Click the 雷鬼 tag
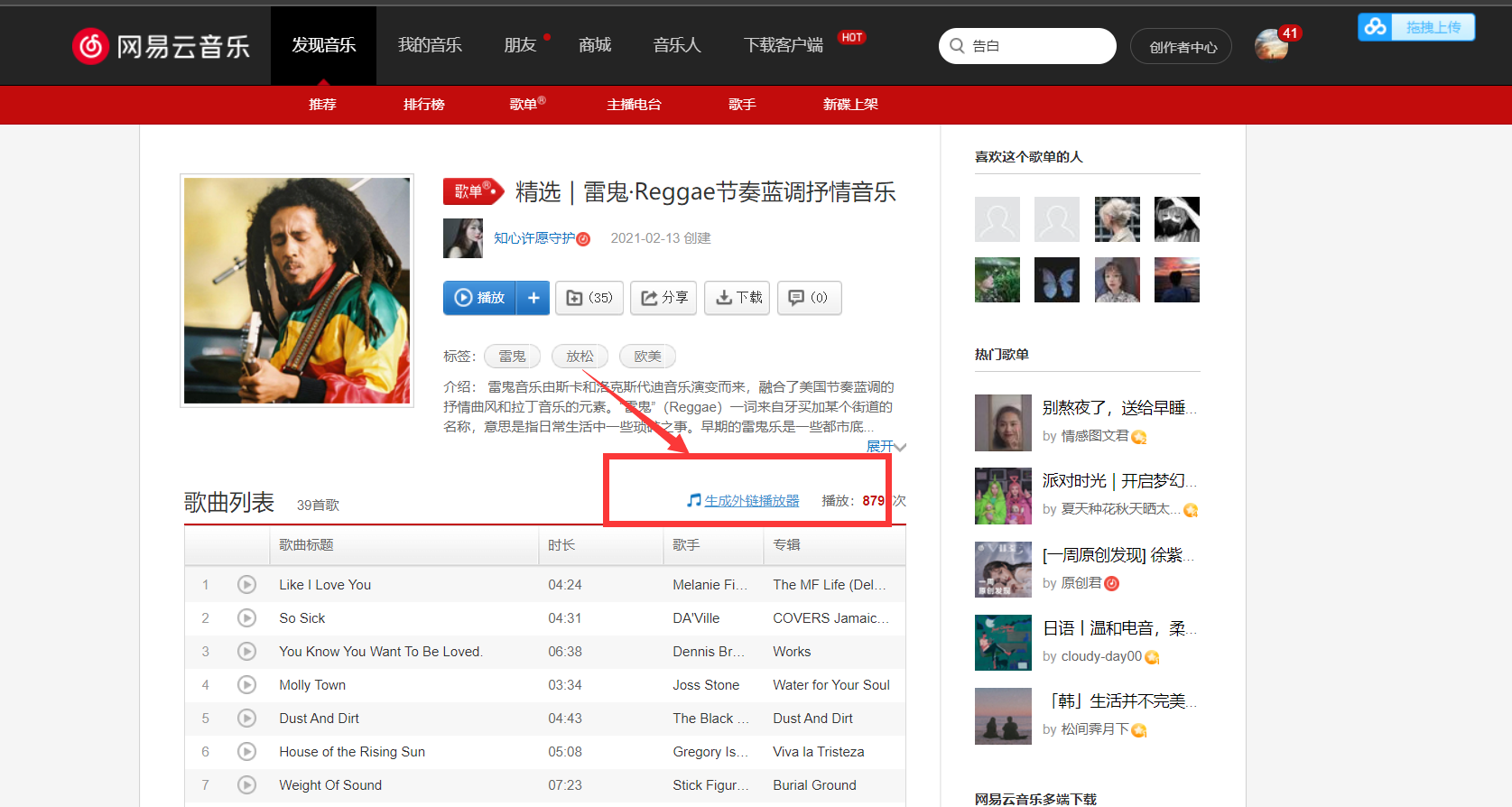 [512, 357]
